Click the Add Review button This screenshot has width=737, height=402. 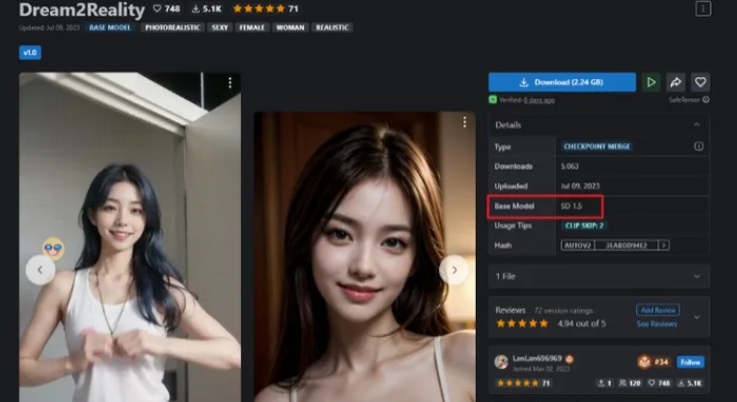pos(658,310)
